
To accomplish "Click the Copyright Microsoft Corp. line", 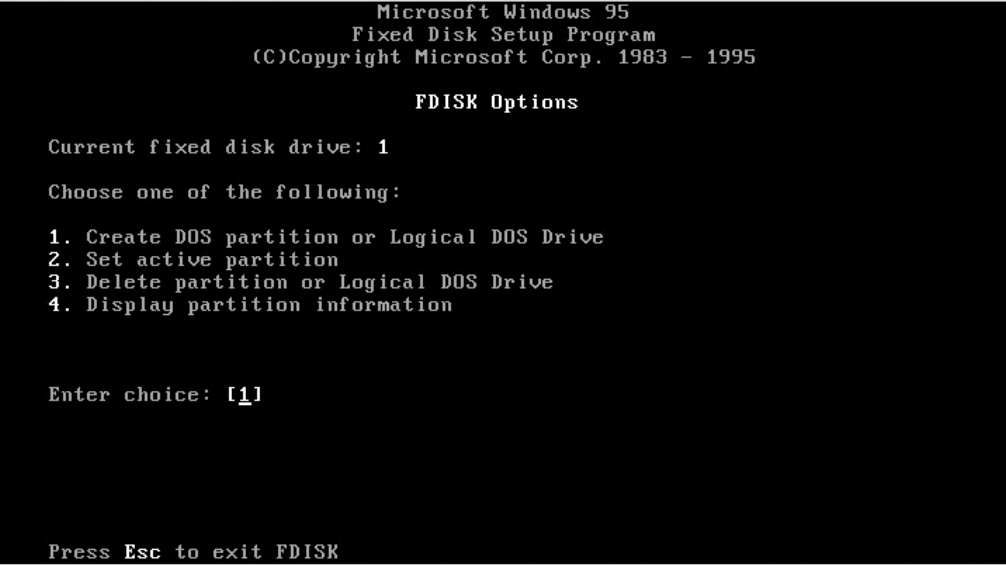I will click(x=504, y=57).
